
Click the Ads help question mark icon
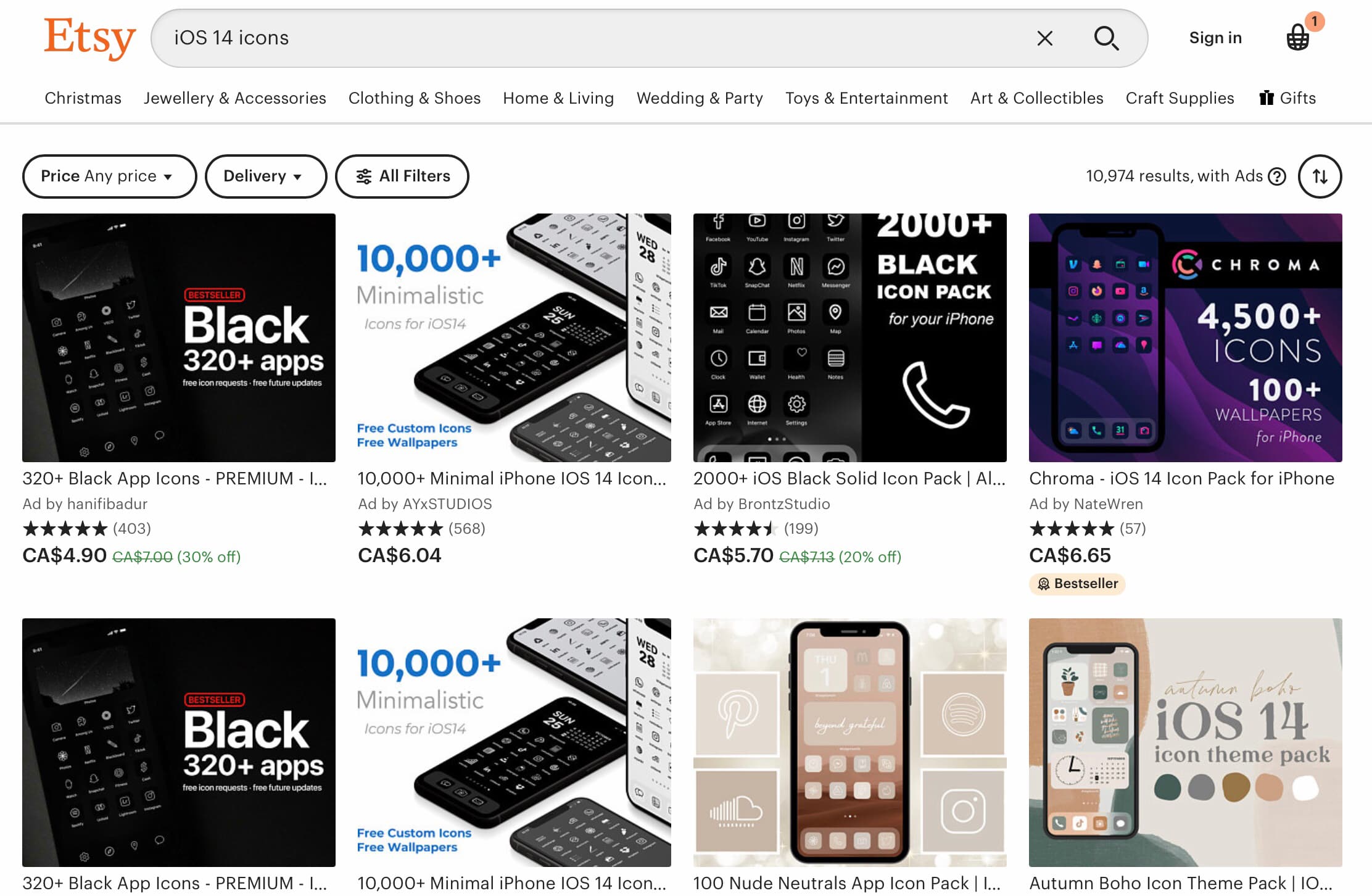click(x=1277, y=176)
